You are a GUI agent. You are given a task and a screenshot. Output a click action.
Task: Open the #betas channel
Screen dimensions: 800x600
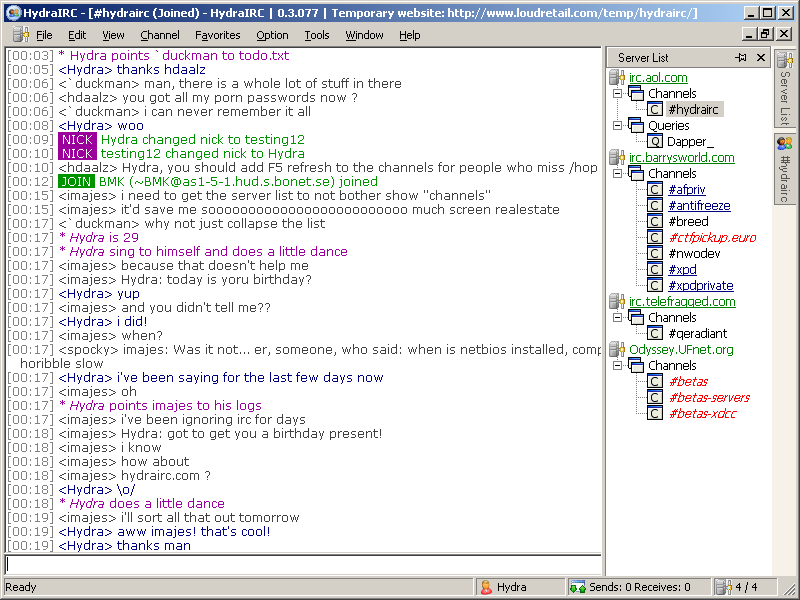tap(688, 382)
